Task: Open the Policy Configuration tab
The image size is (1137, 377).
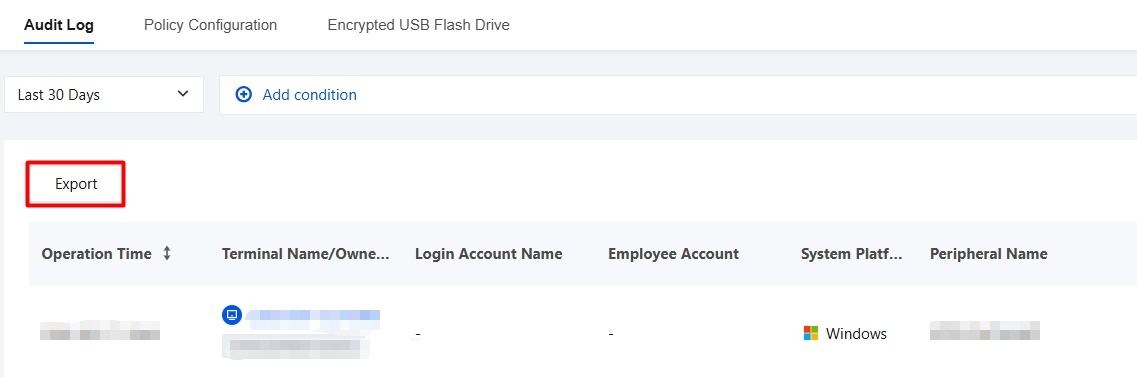Action: tap(210, 25)
